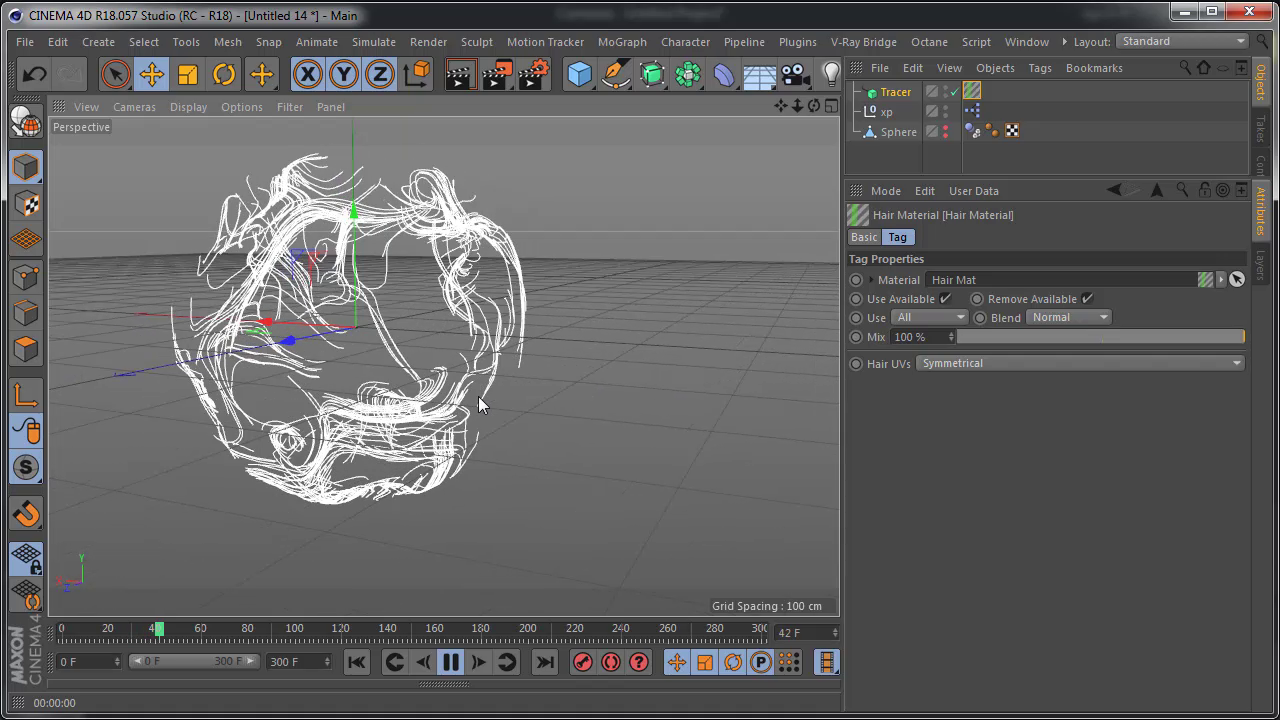Render to Picture Viewer
This screenshot has width=1280, height=720.
(497, 74)
